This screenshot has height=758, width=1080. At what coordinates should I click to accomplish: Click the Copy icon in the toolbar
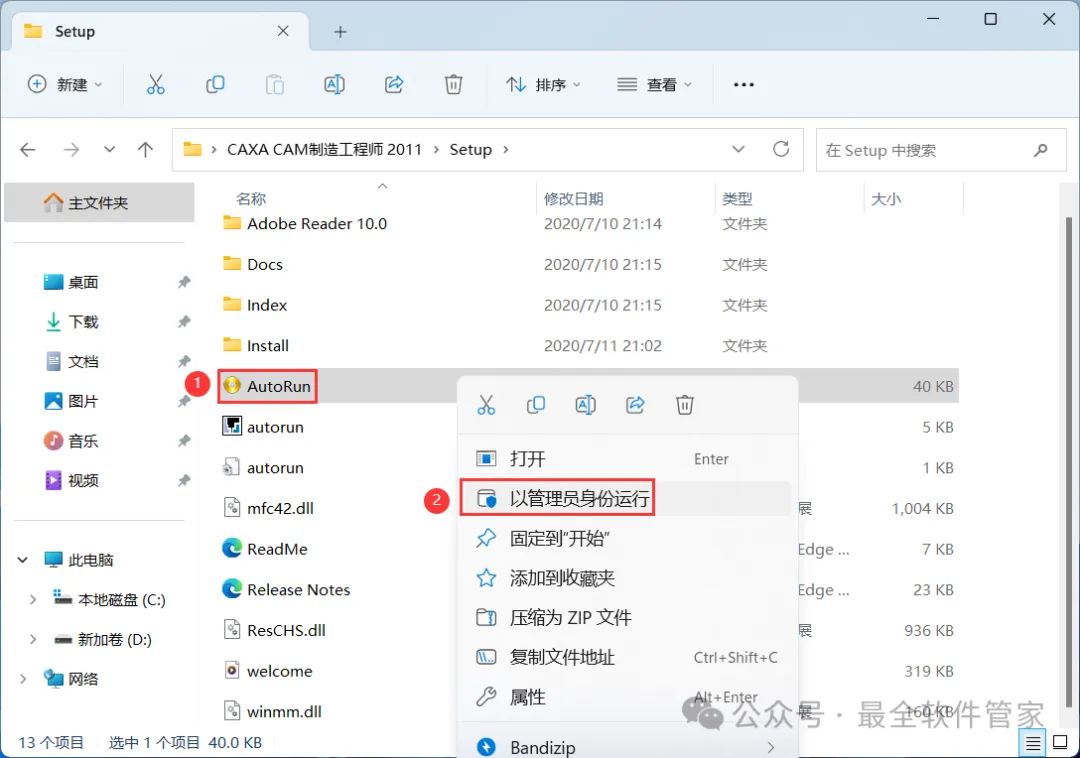(215, 85)
